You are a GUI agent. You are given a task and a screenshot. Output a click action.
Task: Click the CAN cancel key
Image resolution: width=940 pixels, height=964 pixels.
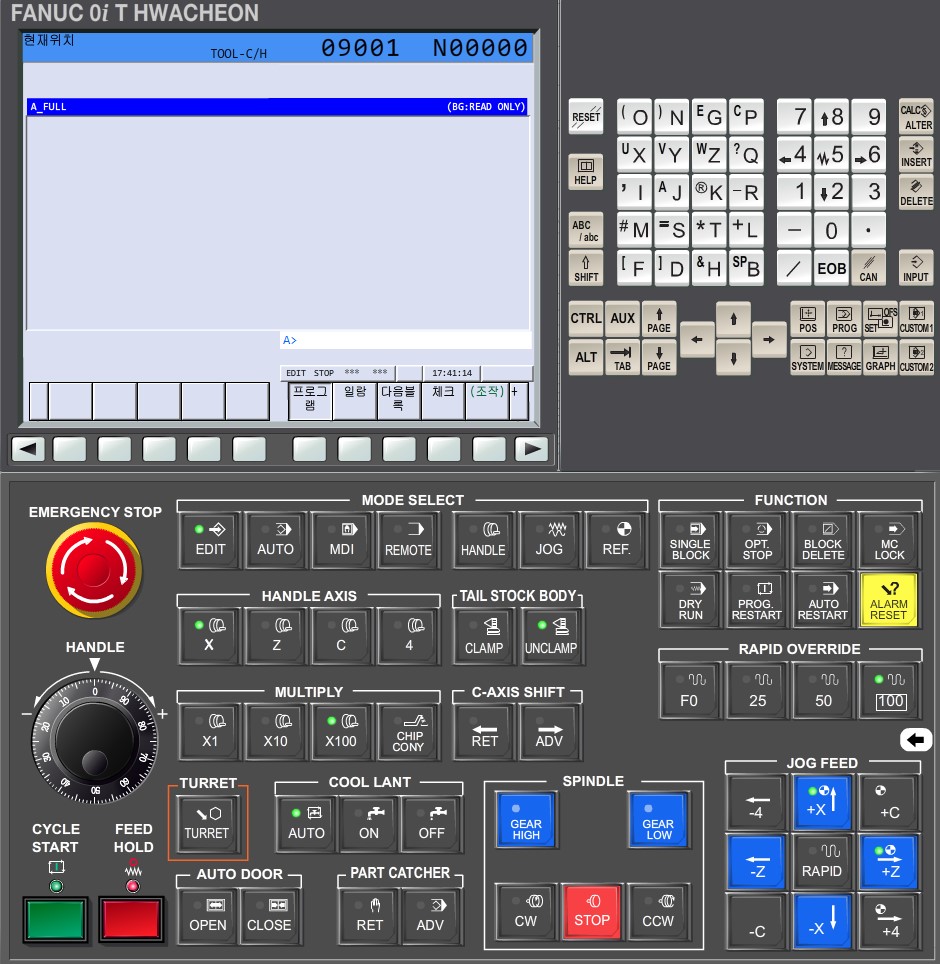(x=868, y=268)
